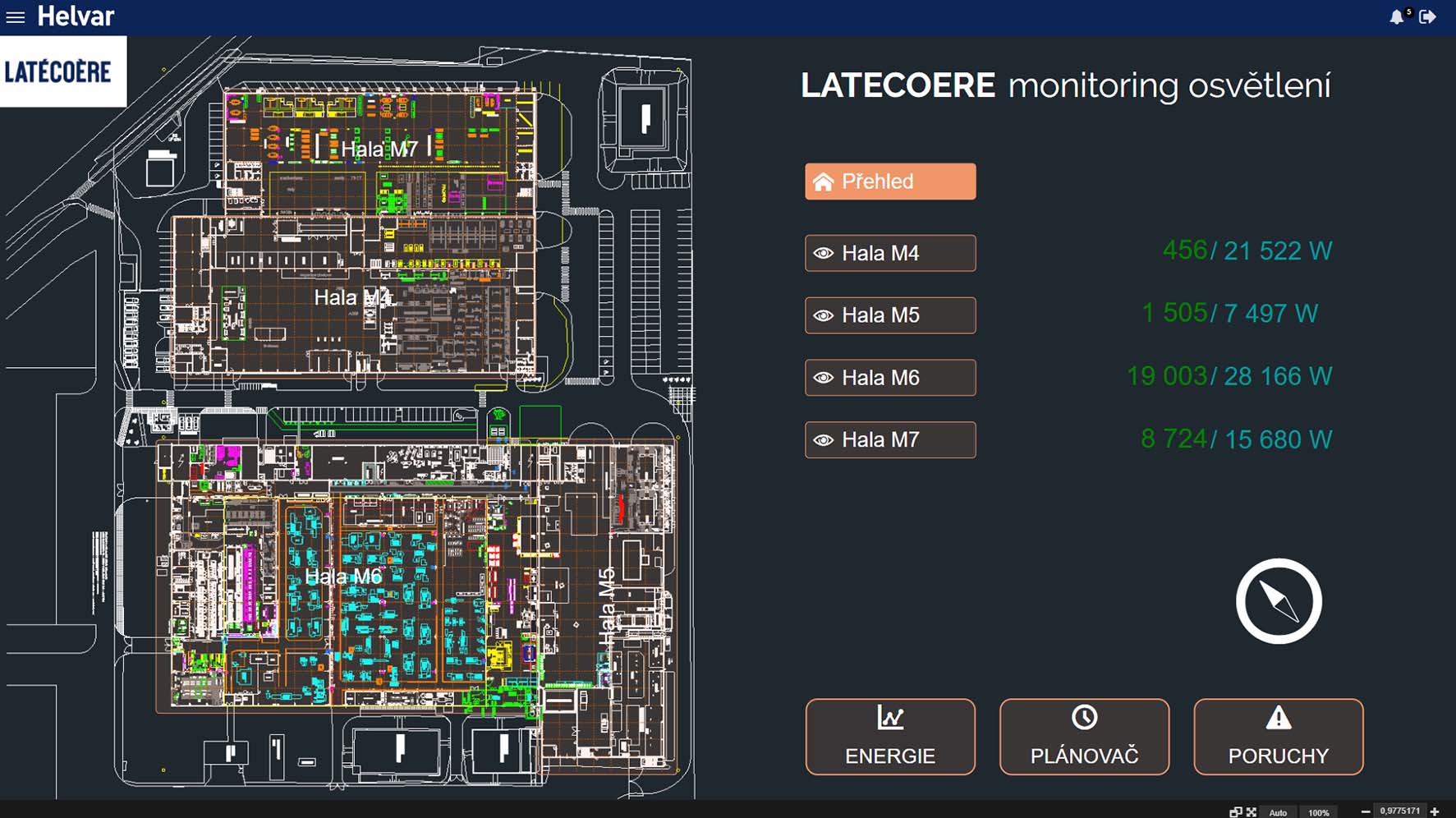Click the 100% zoom level selector
This screenshot has height=818, width=1456.
[1319, 812]
